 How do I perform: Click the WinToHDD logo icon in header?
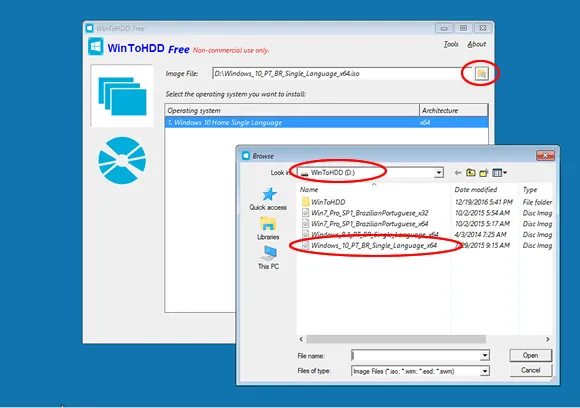(x=96, y=47)
